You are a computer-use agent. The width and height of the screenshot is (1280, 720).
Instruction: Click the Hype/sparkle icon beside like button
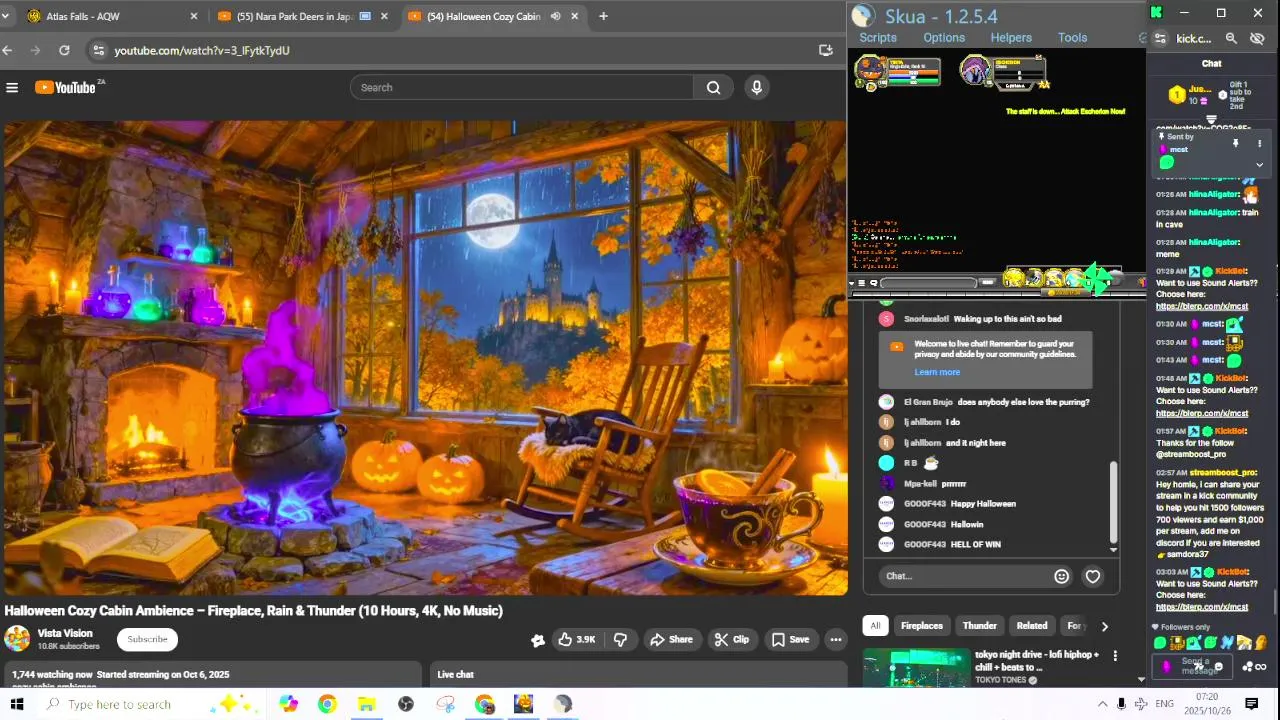tap(538, 640)
